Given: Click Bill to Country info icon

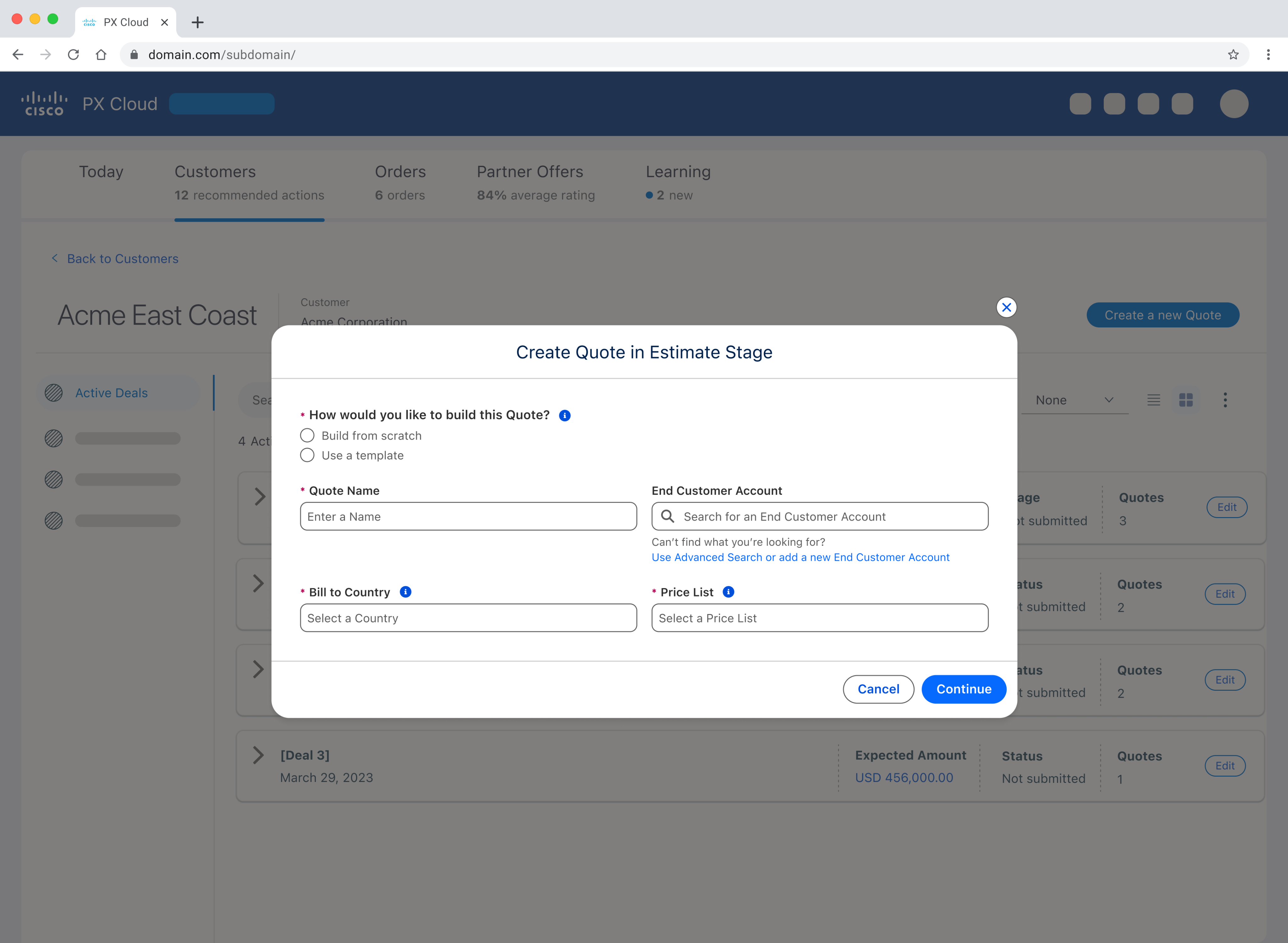Looking at the screenshot, I should click(405, 592).
